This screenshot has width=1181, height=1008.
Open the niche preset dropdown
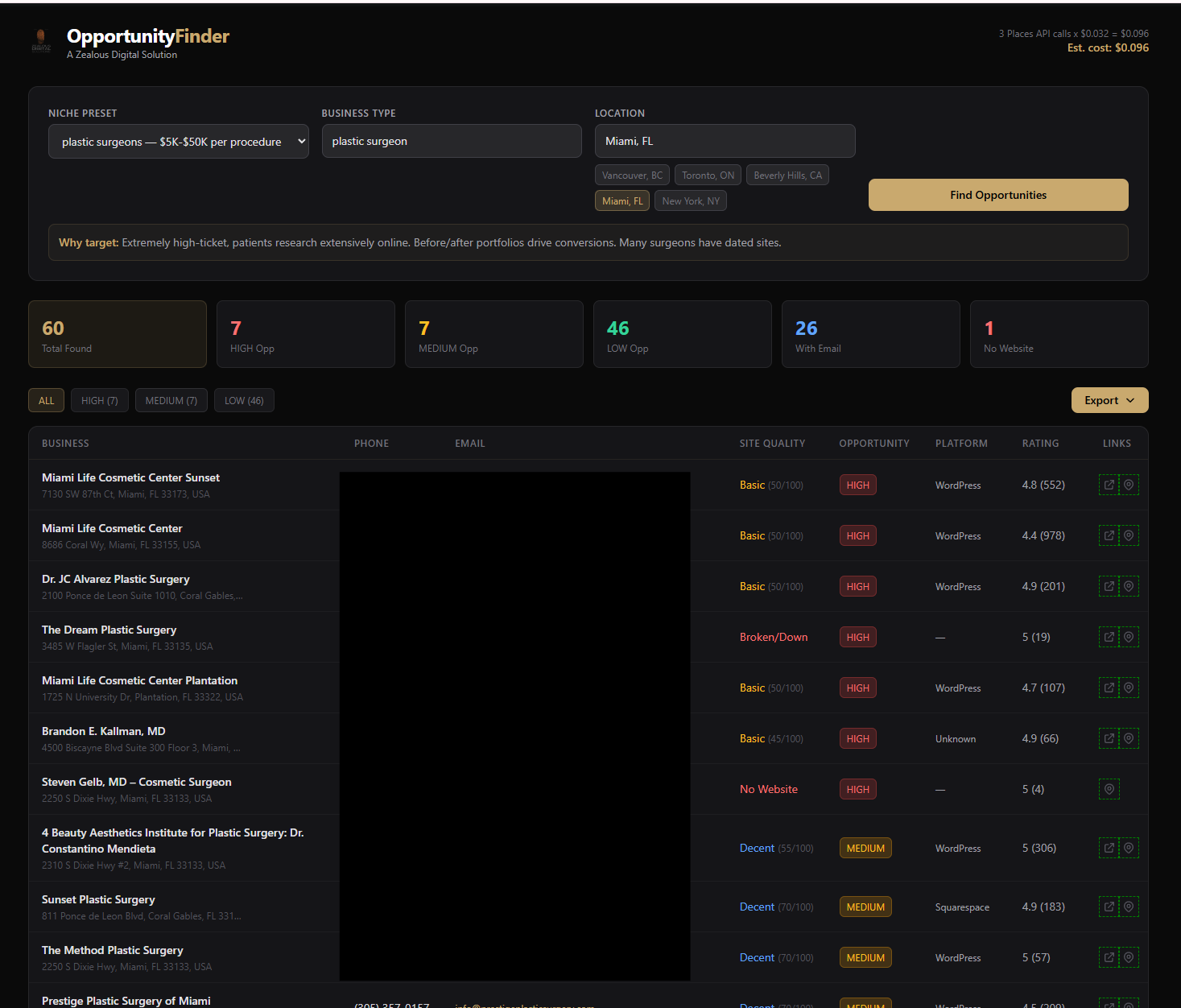[178, 141]
